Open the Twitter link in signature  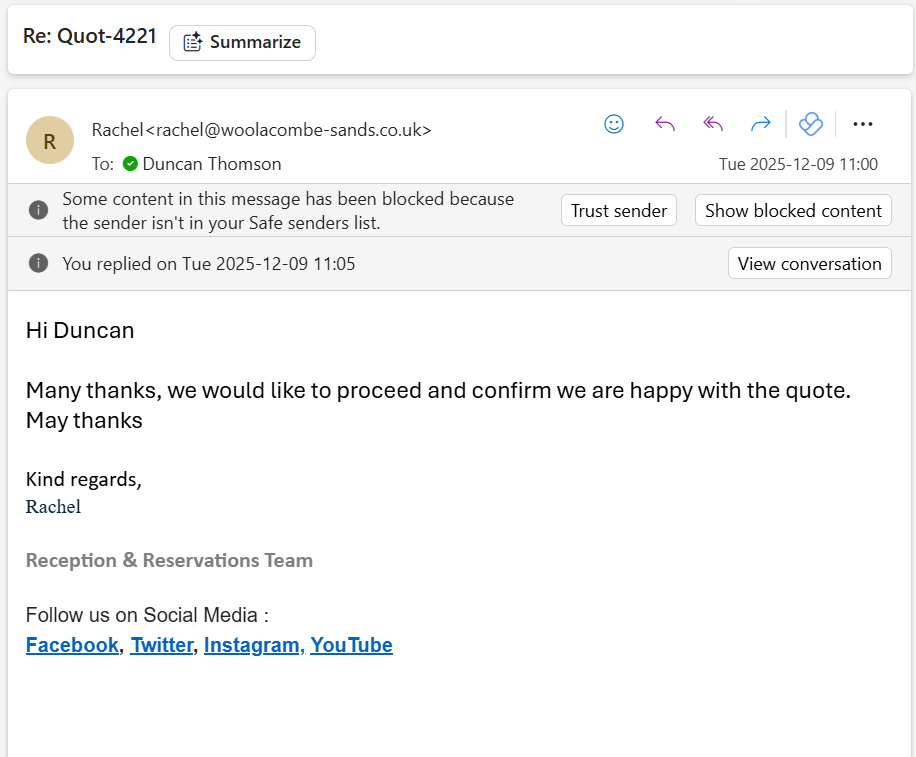[161, 645]
